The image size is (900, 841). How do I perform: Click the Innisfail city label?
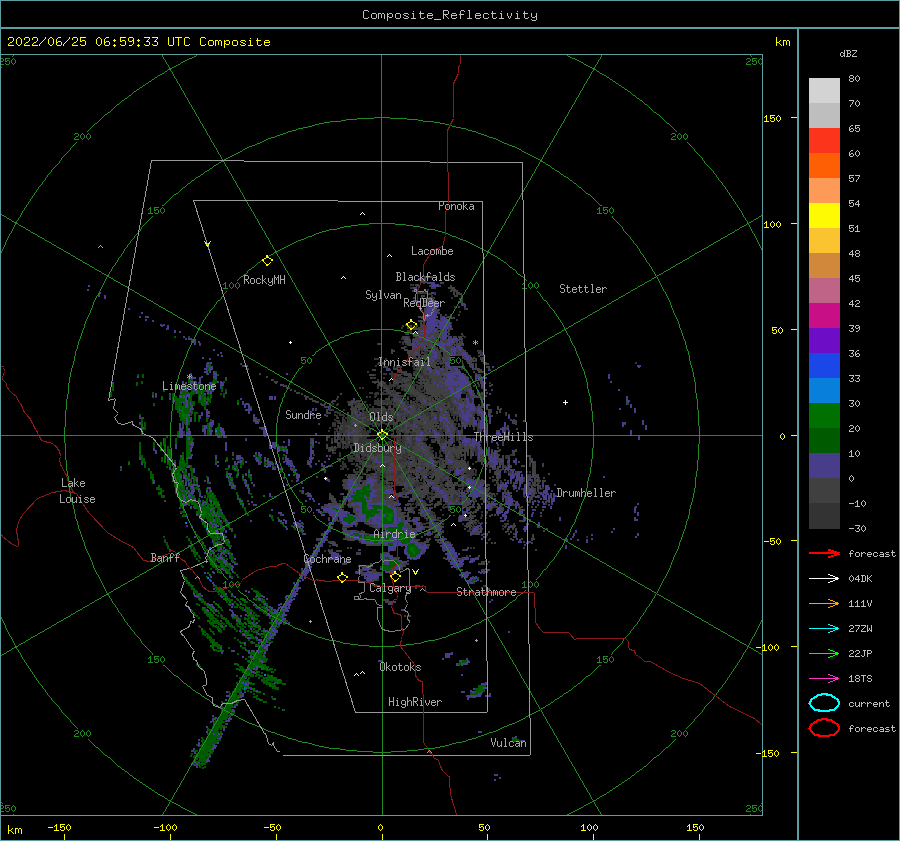point(404,362)
